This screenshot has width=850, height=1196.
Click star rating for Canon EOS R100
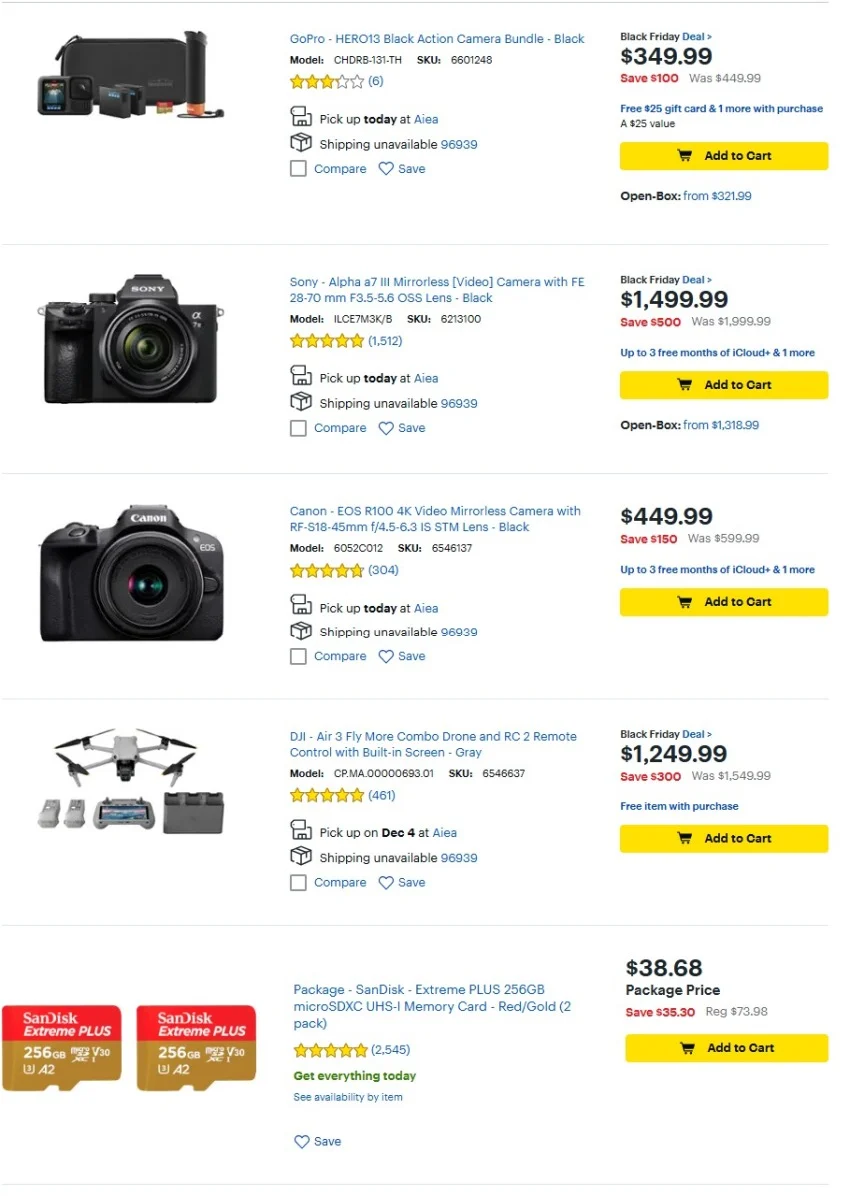pos(327,571)
